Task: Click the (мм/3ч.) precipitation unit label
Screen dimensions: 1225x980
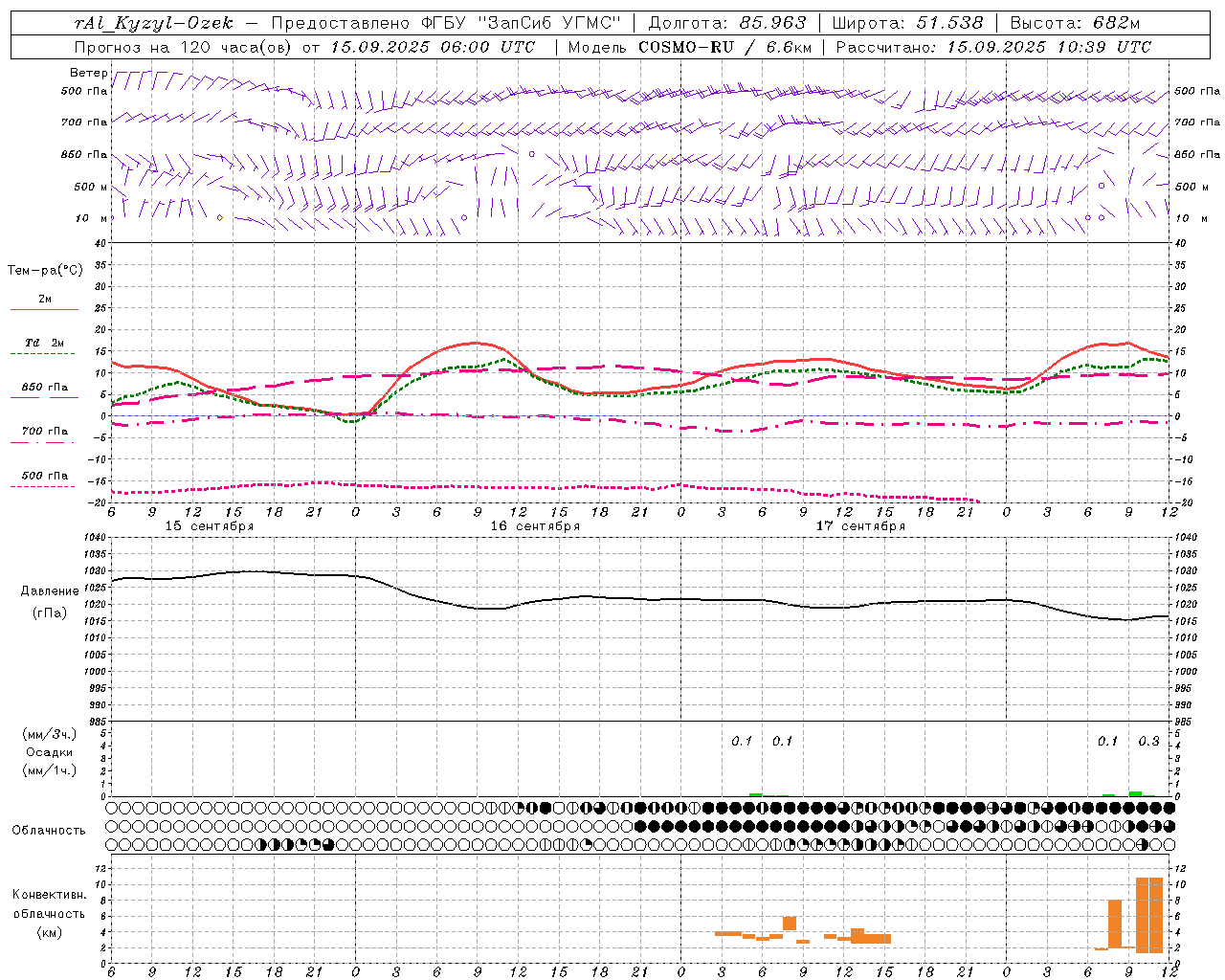Action: point(50,735)
